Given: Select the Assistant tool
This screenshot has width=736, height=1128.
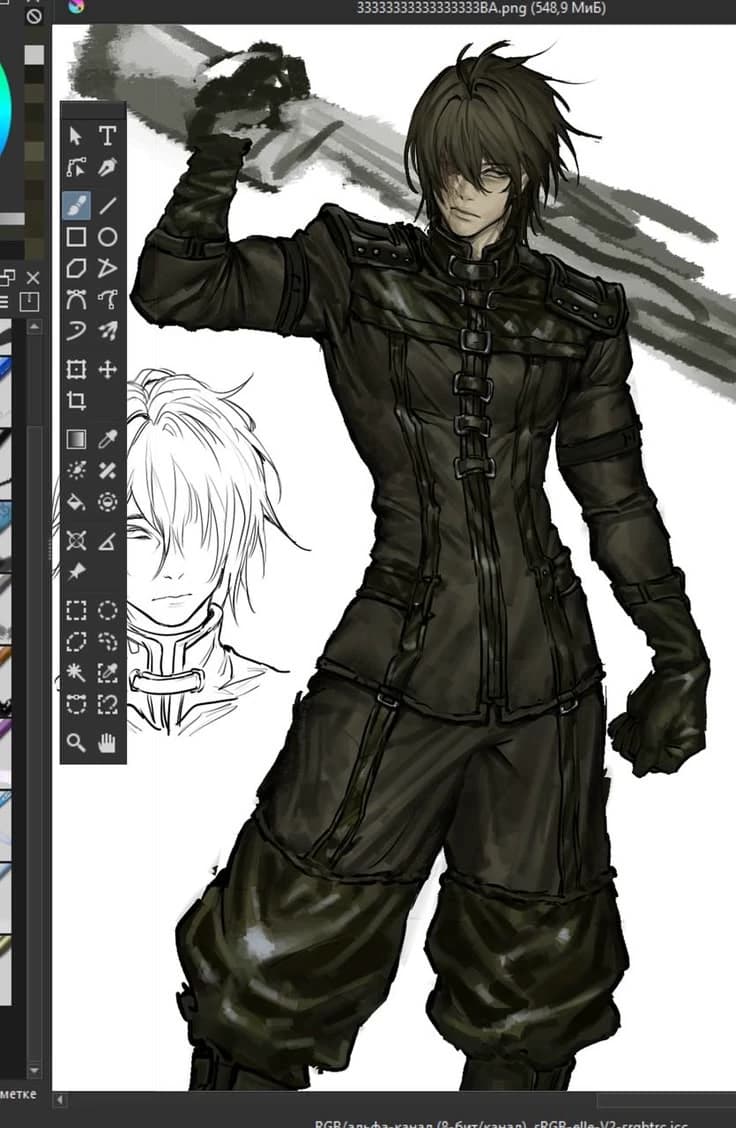Looking at the screenshot, I should (x=76, y=540).
